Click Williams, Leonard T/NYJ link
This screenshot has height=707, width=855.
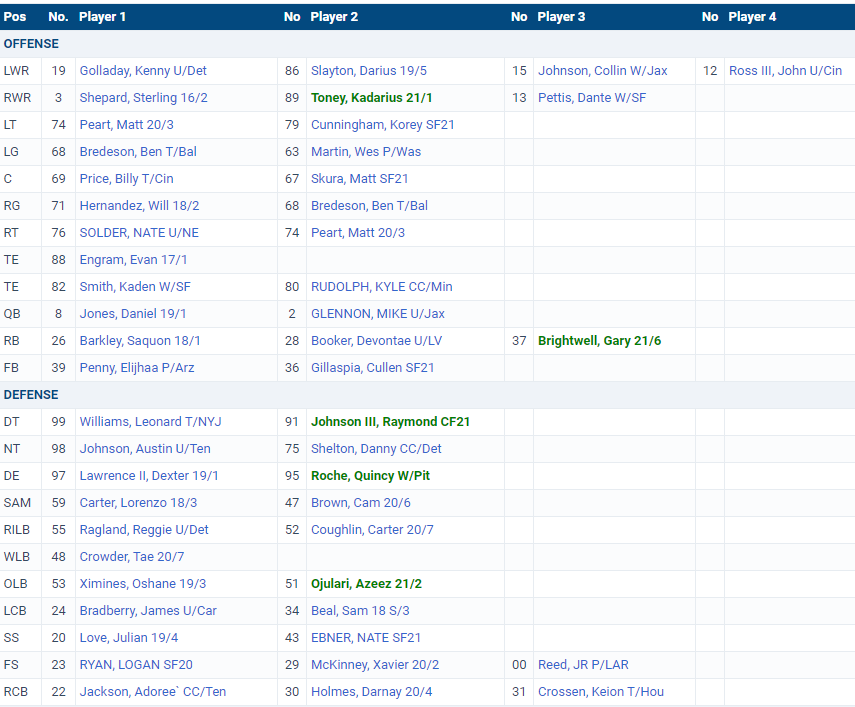tap(150, 422)
